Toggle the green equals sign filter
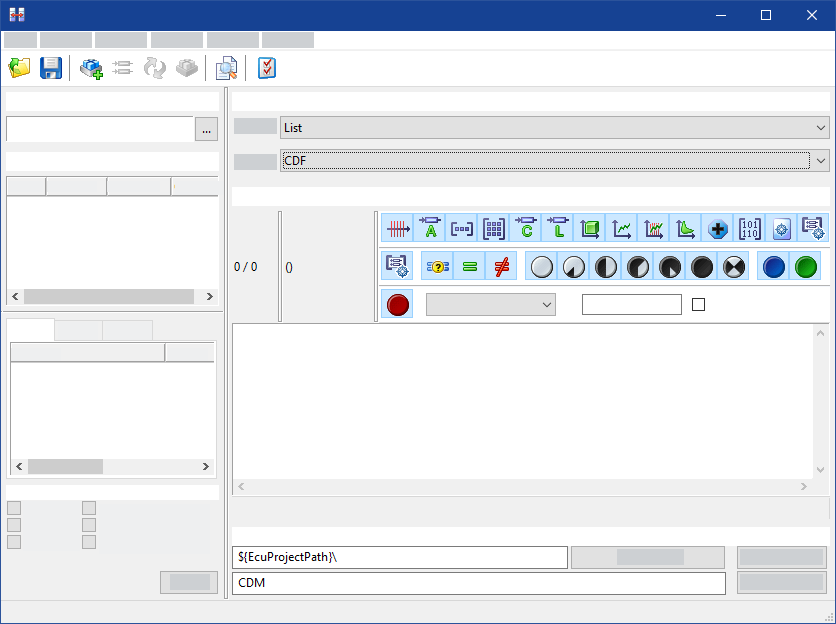 point(470,266)
